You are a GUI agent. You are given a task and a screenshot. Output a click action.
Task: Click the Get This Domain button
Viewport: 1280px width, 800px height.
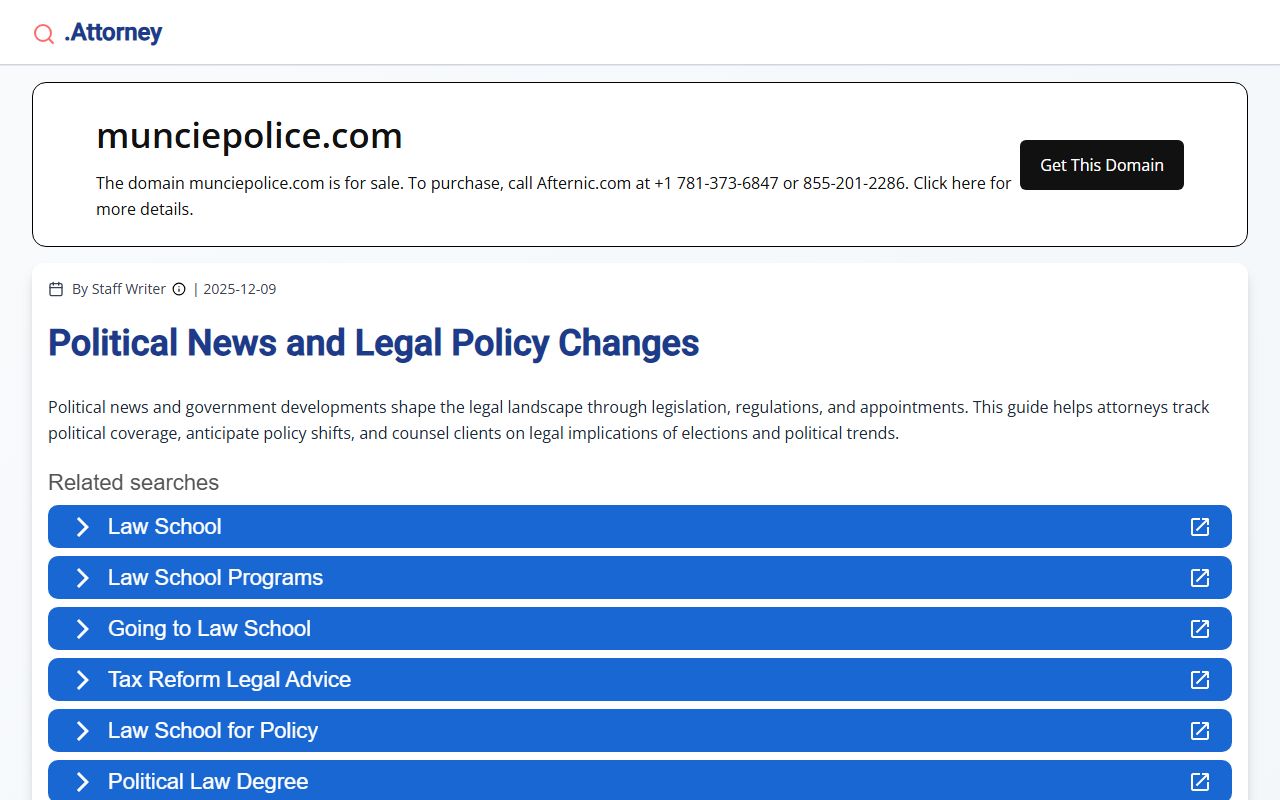pyautogui.click(x=1101, y=165)
